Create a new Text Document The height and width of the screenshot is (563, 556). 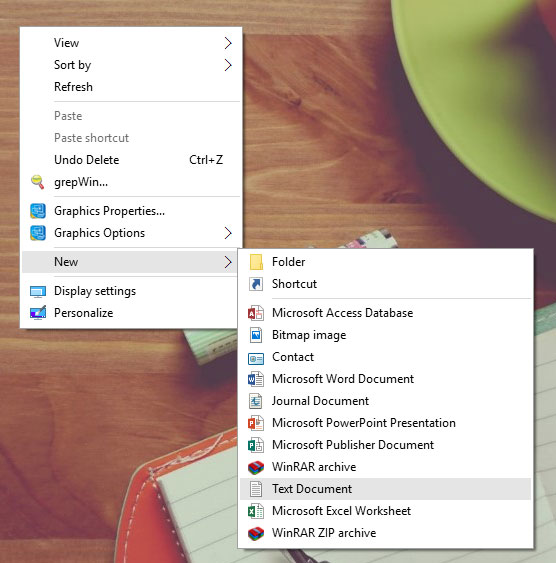(x=386, y=489)
